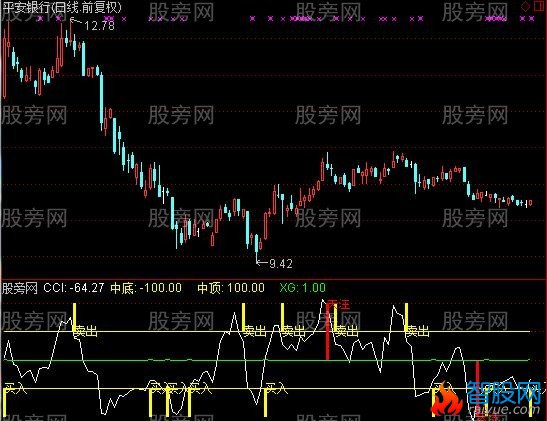The height and width of the screenshot is (421, 547).
Task: Click the red diamond icon in the chart corner
Action: [525, 7]
